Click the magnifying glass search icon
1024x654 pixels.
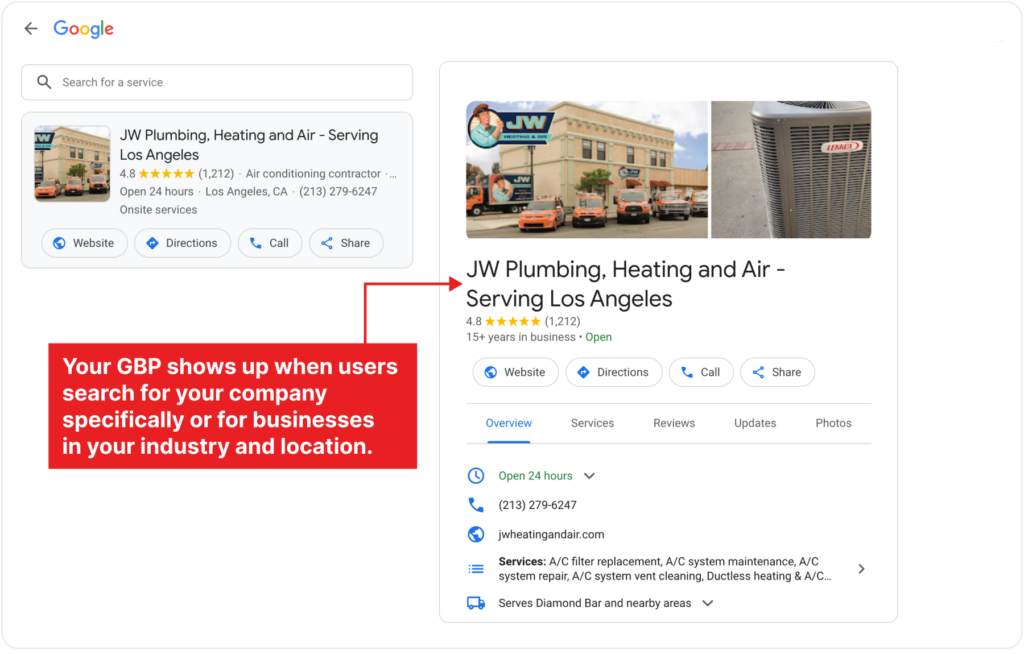pos(44,81)
